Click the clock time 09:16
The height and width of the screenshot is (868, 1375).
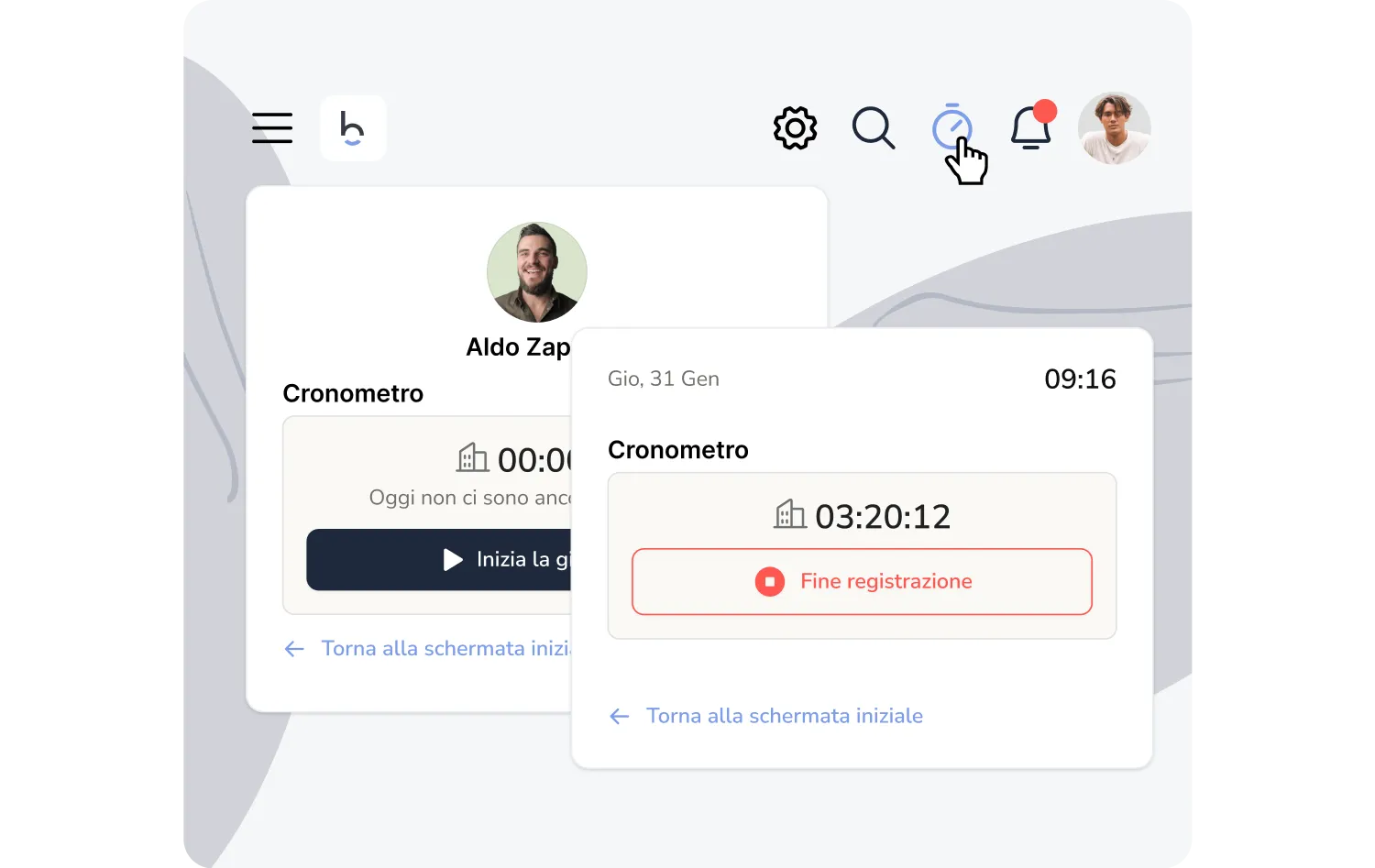(1080, 379)
